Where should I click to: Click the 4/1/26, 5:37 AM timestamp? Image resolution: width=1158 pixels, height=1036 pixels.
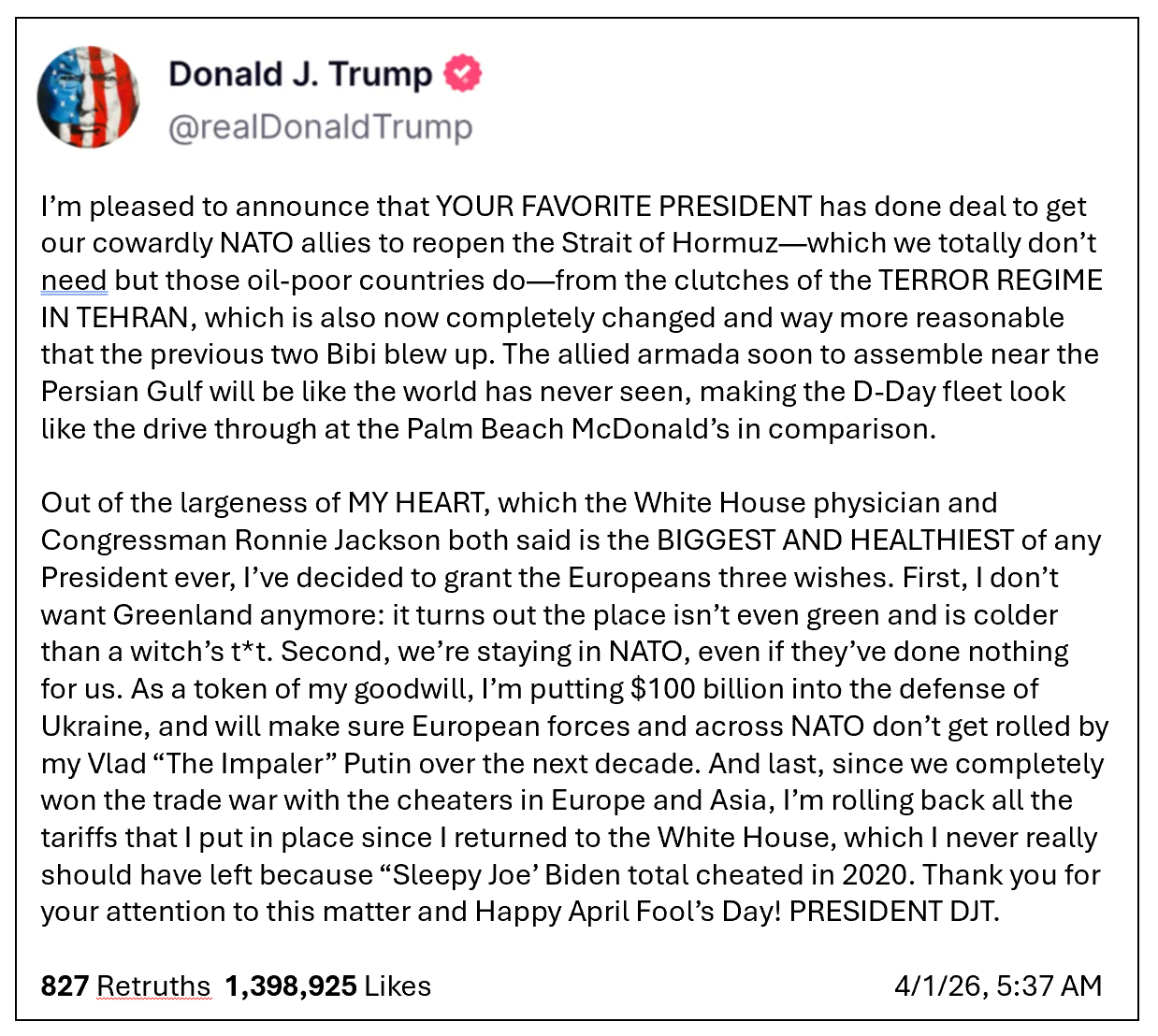click(998, 986)
